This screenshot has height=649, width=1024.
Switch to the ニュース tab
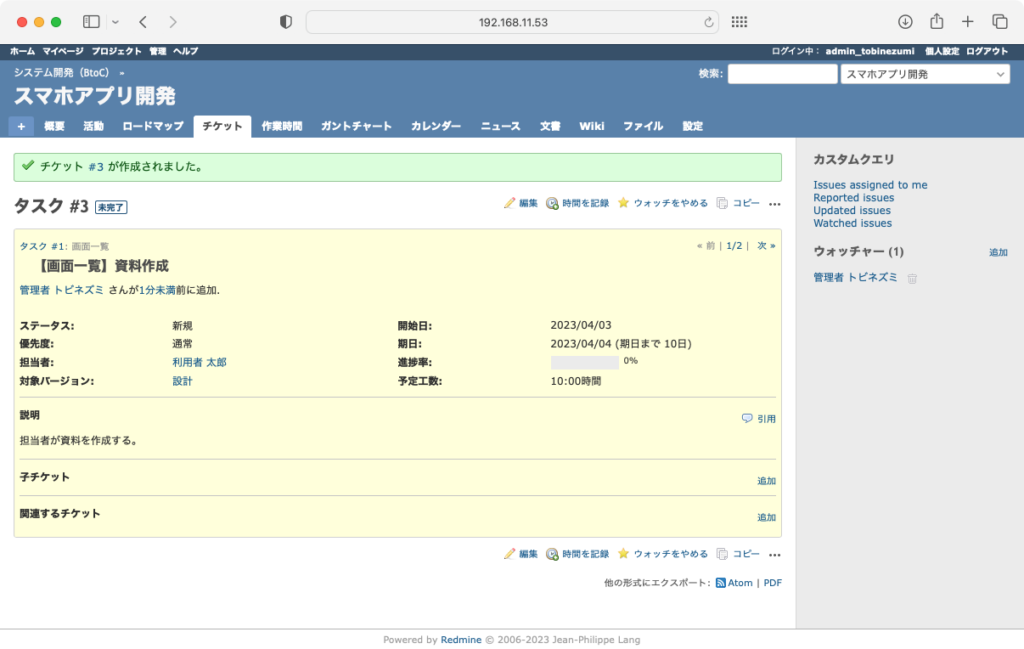(x=500, y=126)
